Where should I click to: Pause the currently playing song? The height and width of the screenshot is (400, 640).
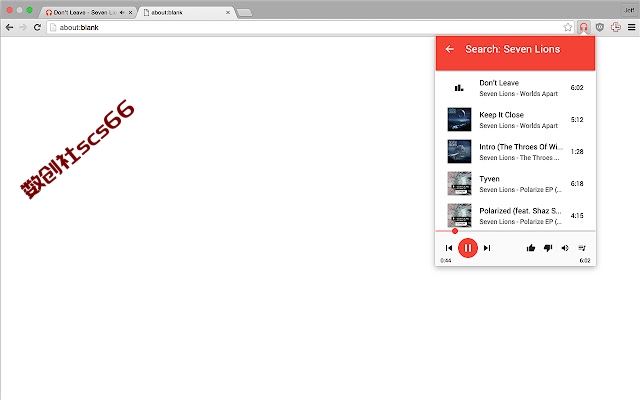[x=468, y=248]
